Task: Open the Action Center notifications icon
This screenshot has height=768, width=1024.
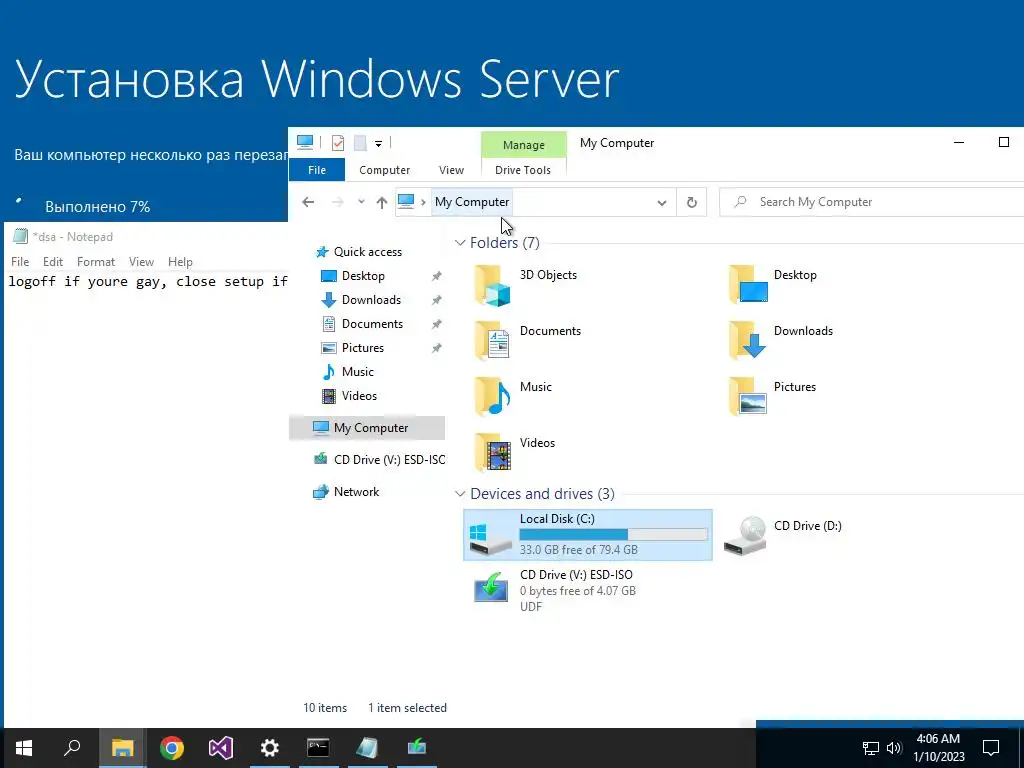Action: click(x=991, y=748)
